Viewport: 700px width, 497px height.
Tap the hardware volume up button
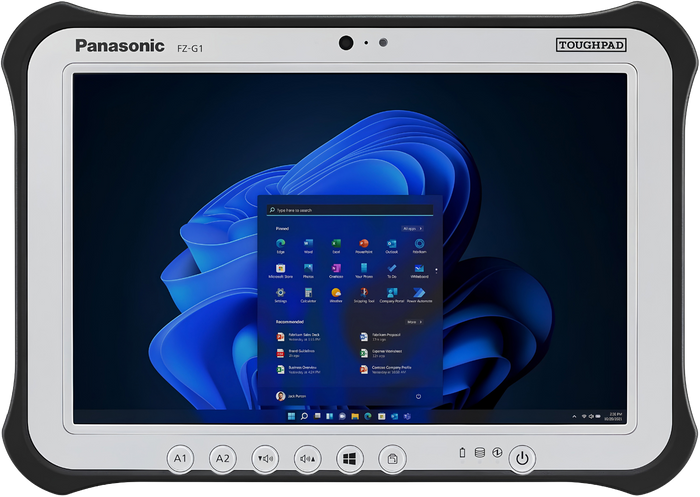[x=307, y=458]
